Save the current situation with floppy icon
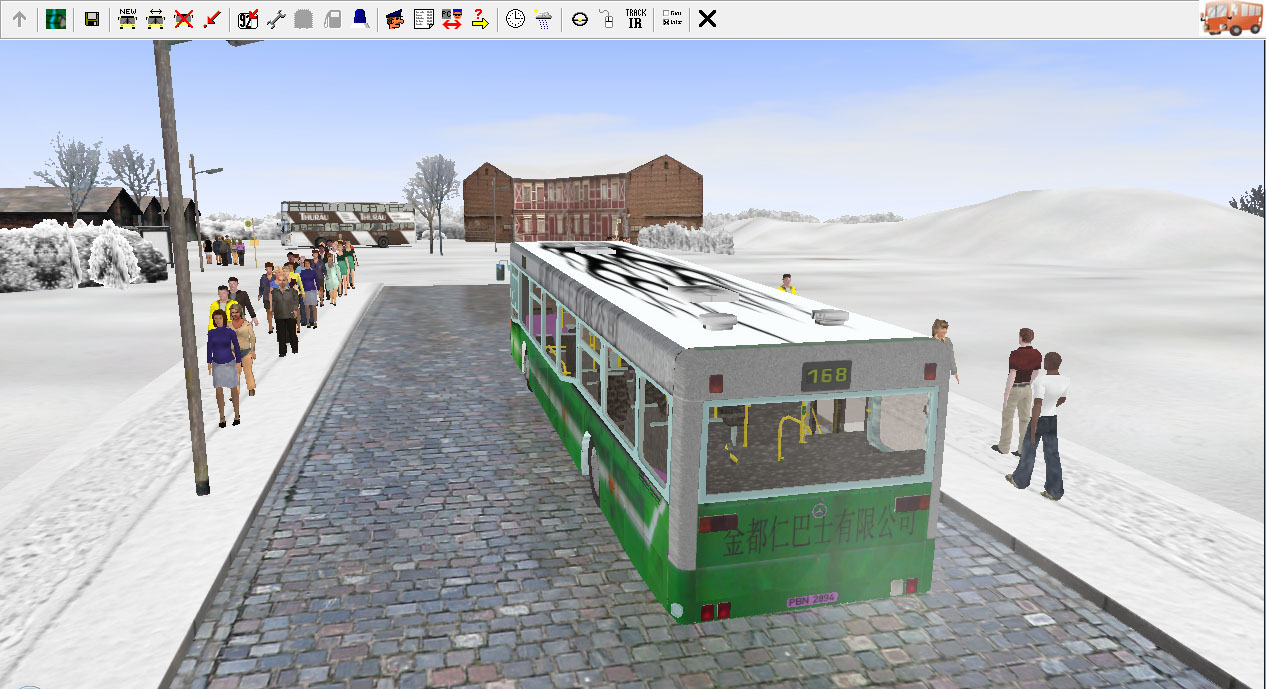The image size is (1266, 689). (91, 19)
